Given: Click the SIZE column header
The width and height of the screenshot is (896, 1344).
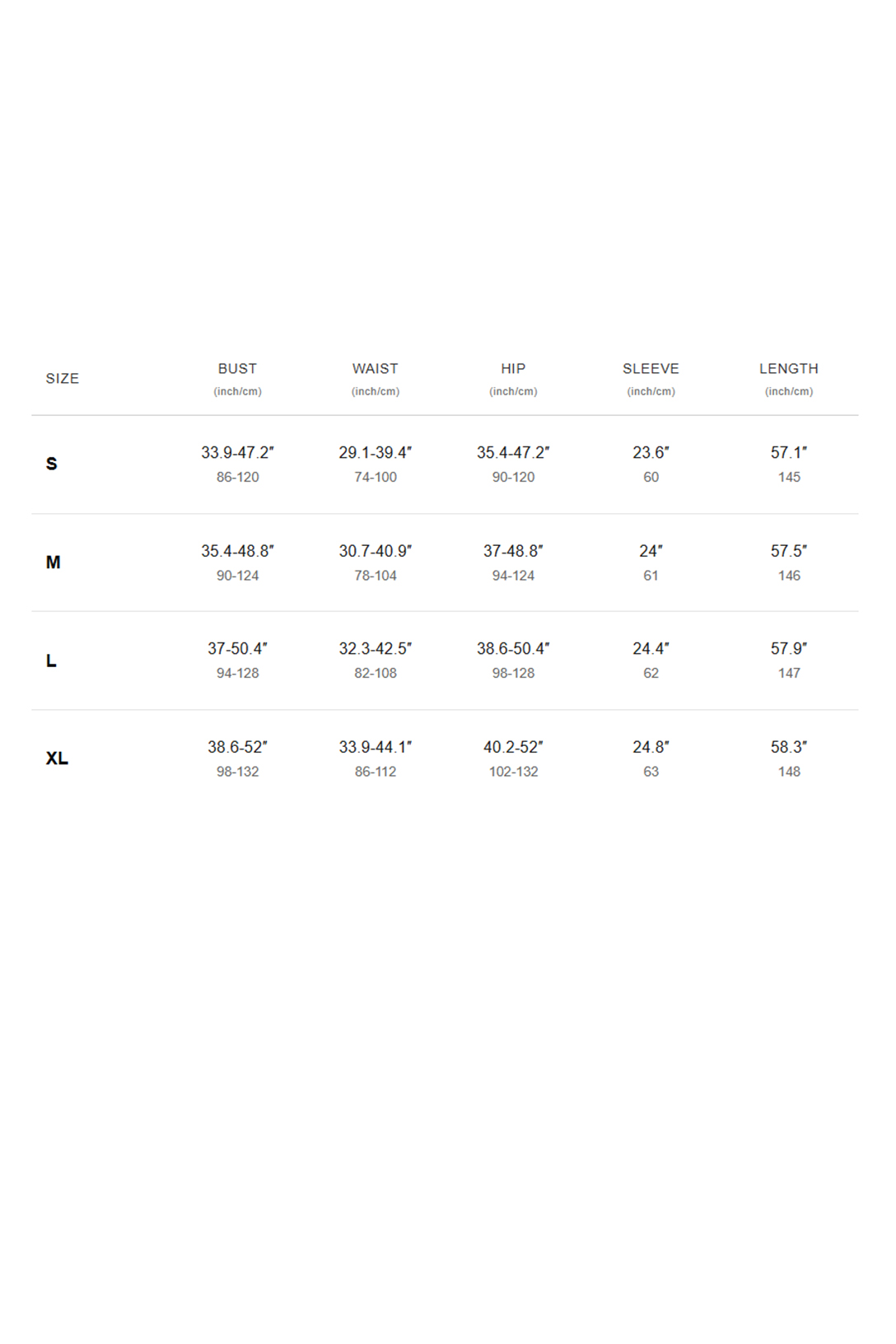Looking at the screenshot, I should [63, 379].
